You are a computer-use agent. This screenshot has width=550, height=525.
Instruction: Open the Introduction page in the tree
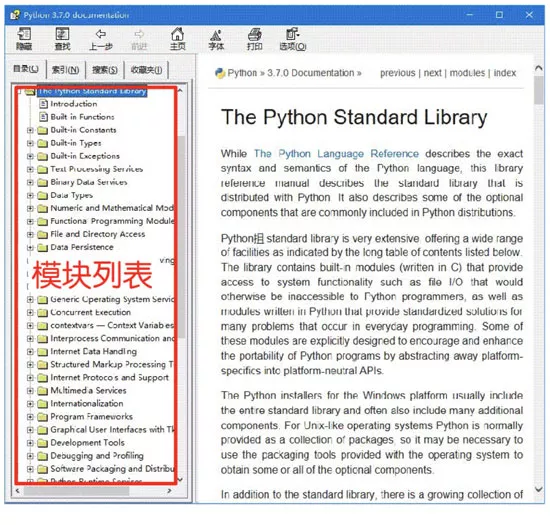(73, 104)
